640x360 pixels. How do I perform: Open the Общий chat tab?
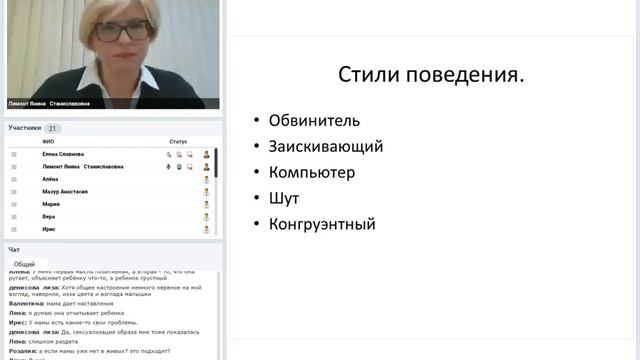coord(24,264)
